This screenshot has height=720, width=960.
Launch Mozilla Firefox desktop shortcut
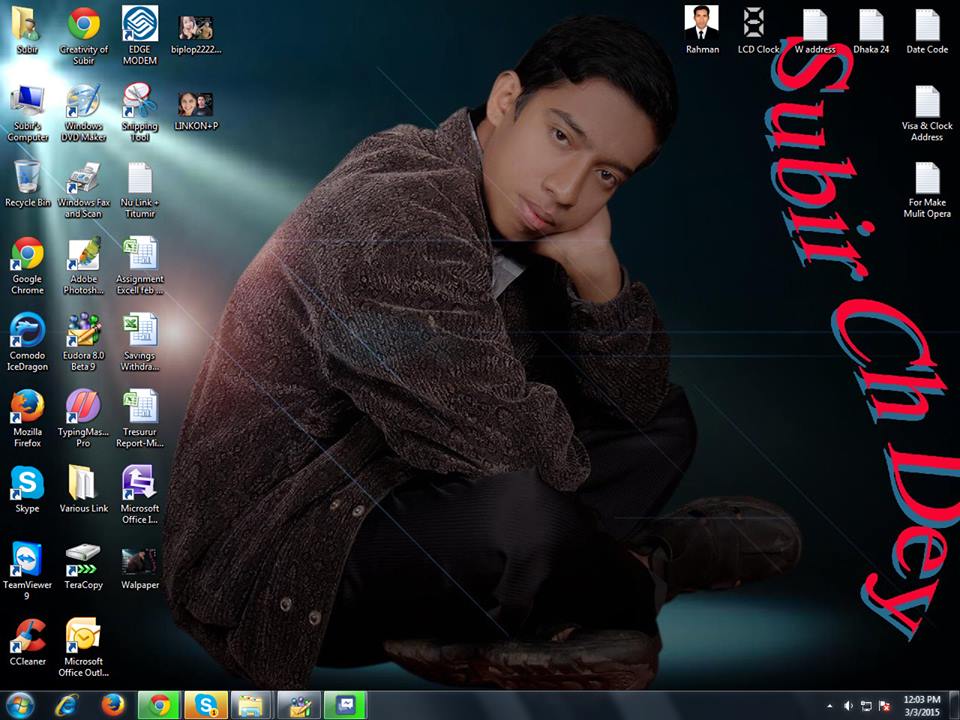(x=27, y=419)
